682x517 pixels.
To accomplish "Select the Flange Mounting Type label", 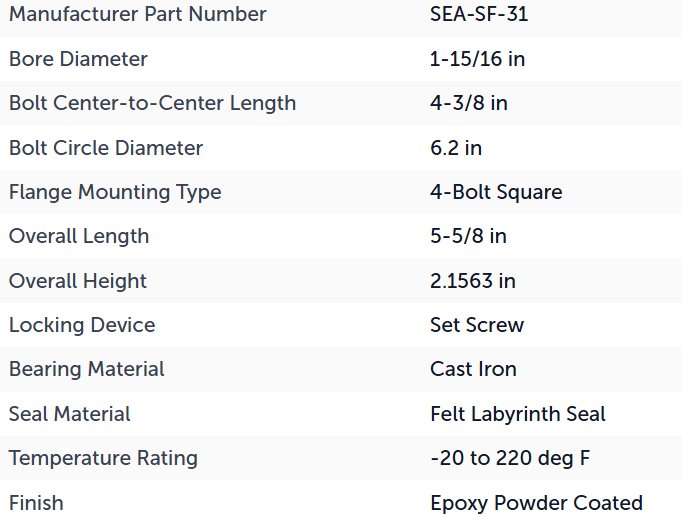I will point(115,192).
